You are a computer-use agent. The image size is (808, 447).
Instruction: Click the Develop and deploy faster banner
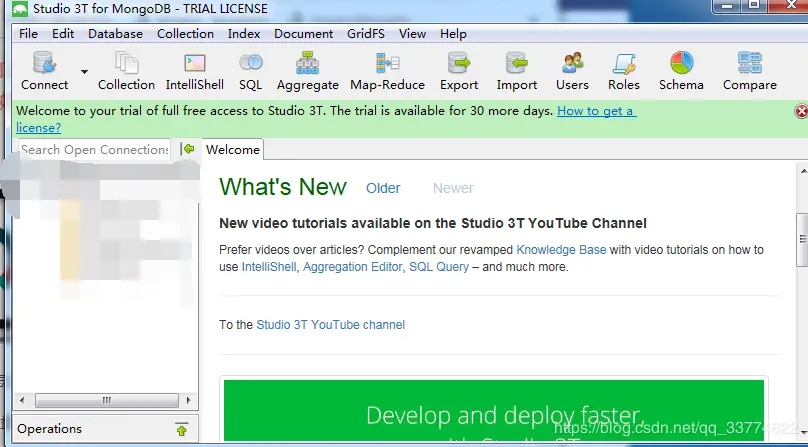pyautogui.click(x=494, y=410)
